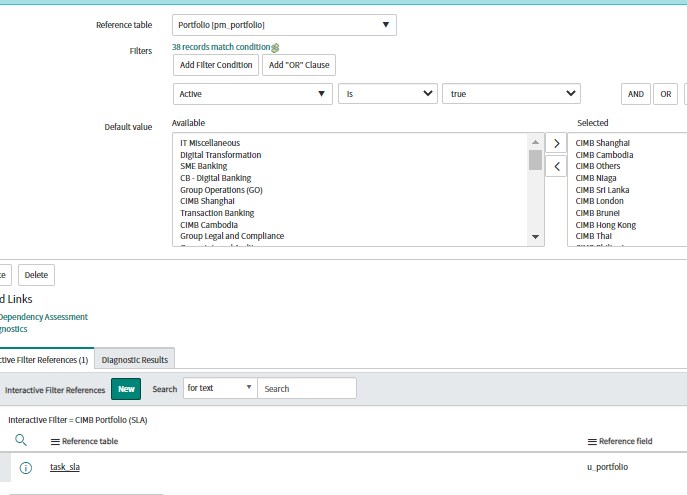Viewport: 687px width, 495px height.
Task: Select CB - Digital Banking in Available list
Action: click(216, 178)
